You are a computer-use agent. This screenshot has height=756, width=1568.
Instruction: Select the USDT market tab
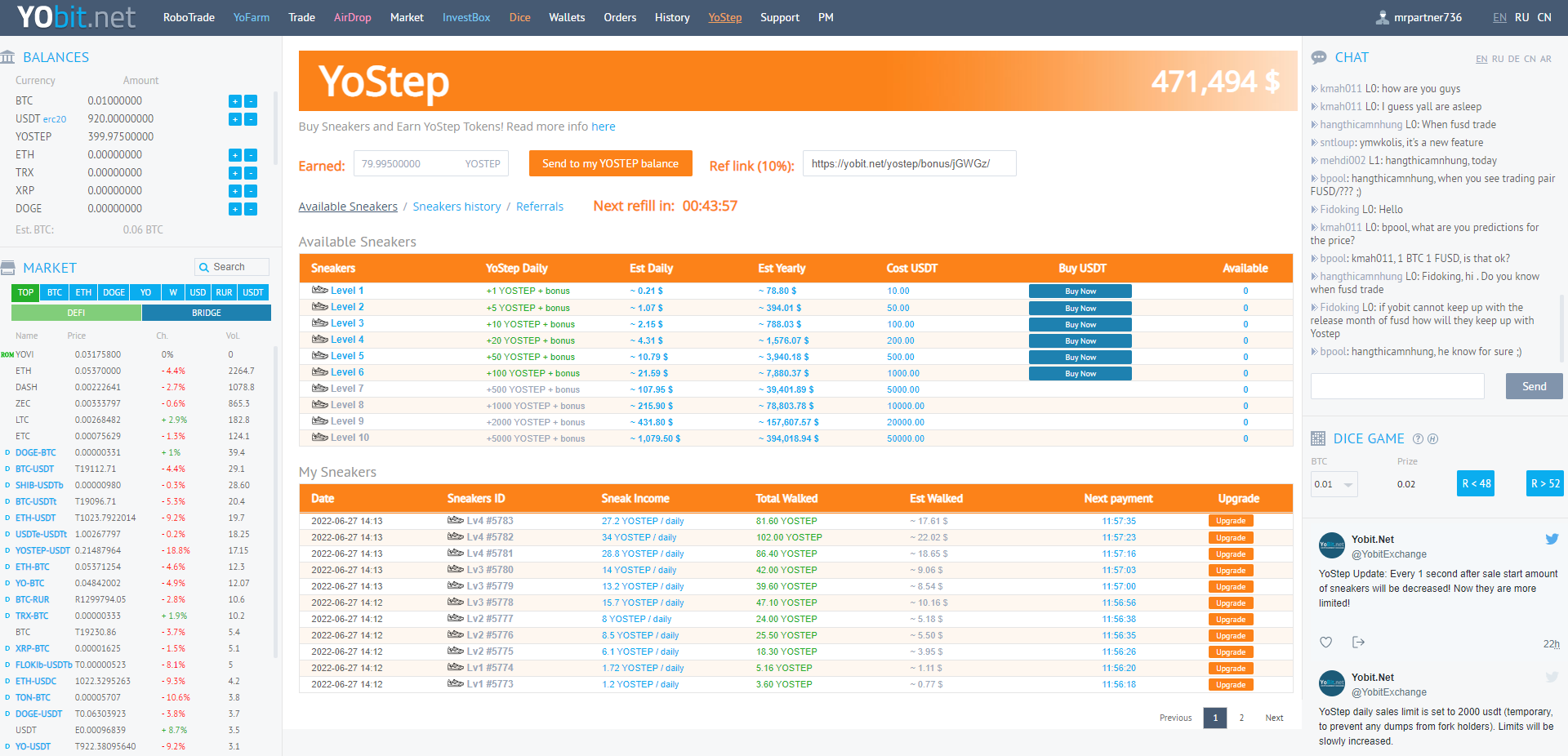(x=253, y=292)
